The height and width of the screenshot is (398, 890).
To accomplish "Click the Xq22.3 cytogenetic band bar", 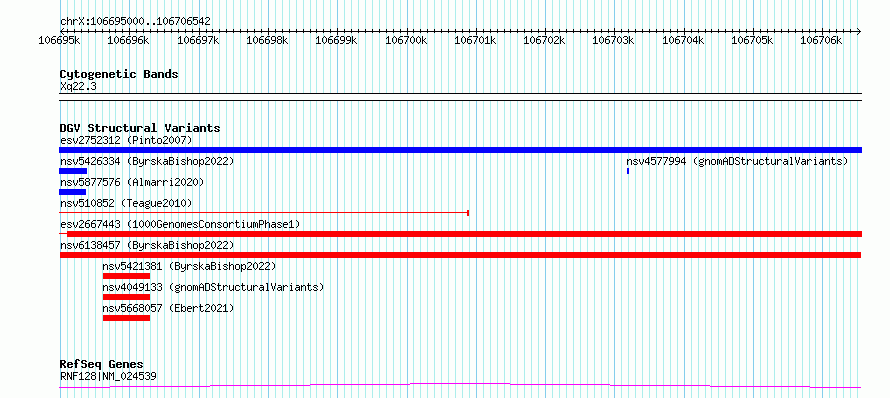I will pyautogui.click(x=460, y=97).
